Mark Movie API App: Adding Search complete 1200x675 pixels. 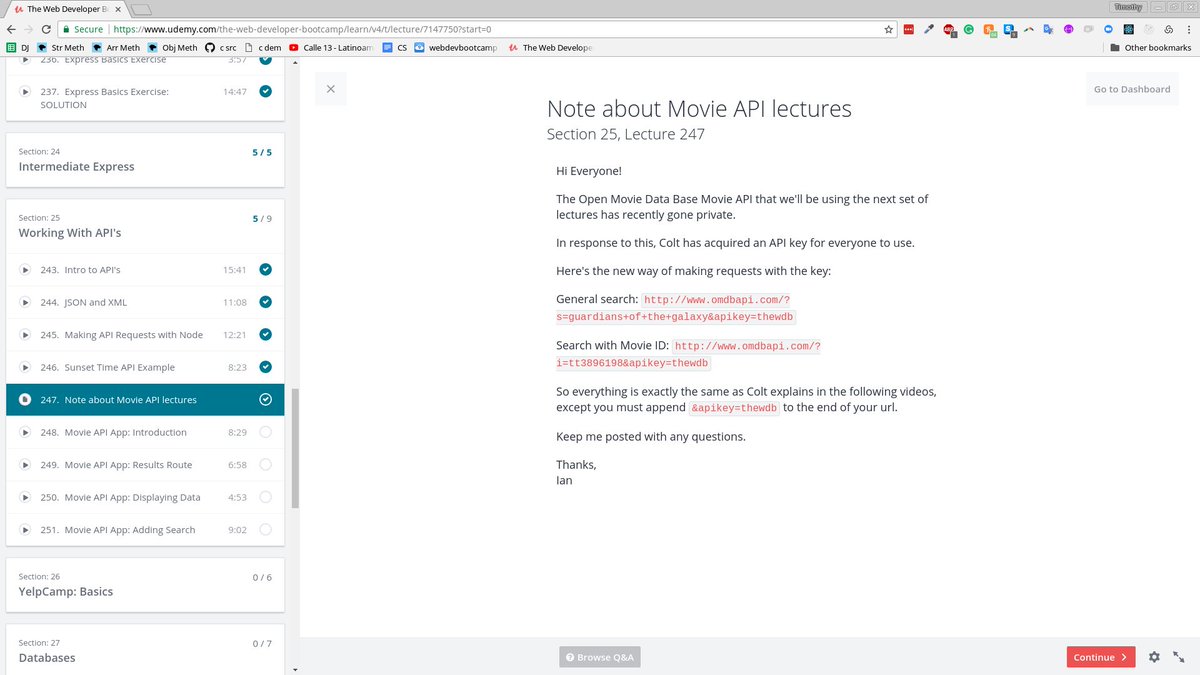coord(265,530)
